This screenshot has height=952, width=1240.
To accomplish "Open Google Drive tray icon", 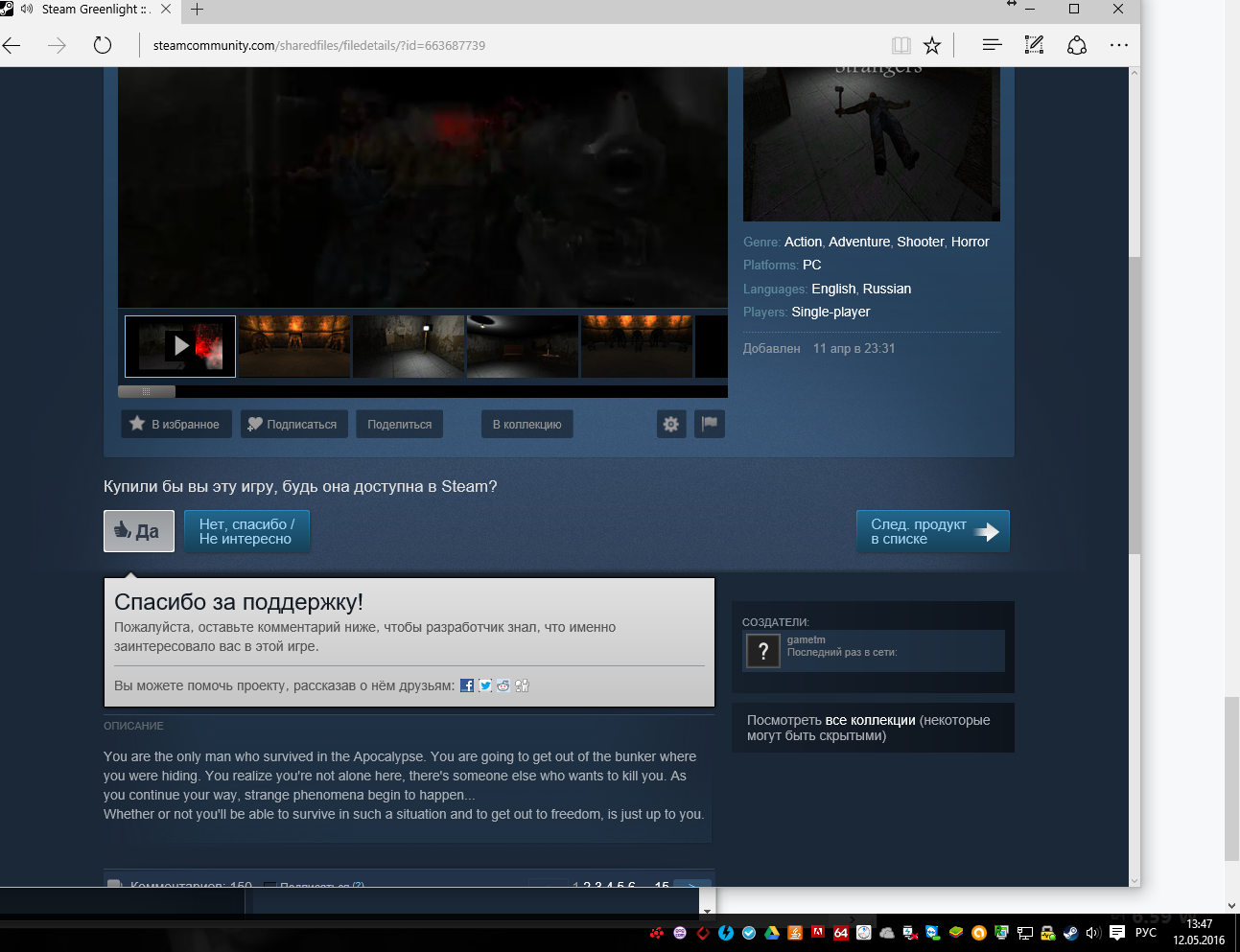I will (772, 933).
